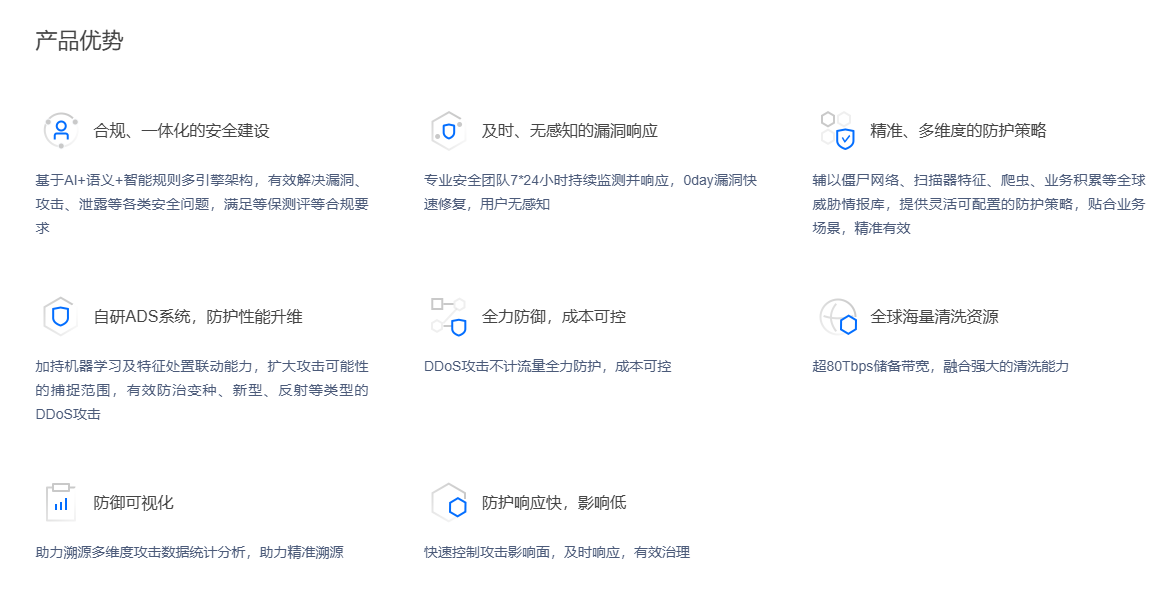Click the text 超80Tbps储备带宽，融合强大的清洗能力
This screenshot has height=597, width=1173.
pyautogui.click(x=940, y=367)
